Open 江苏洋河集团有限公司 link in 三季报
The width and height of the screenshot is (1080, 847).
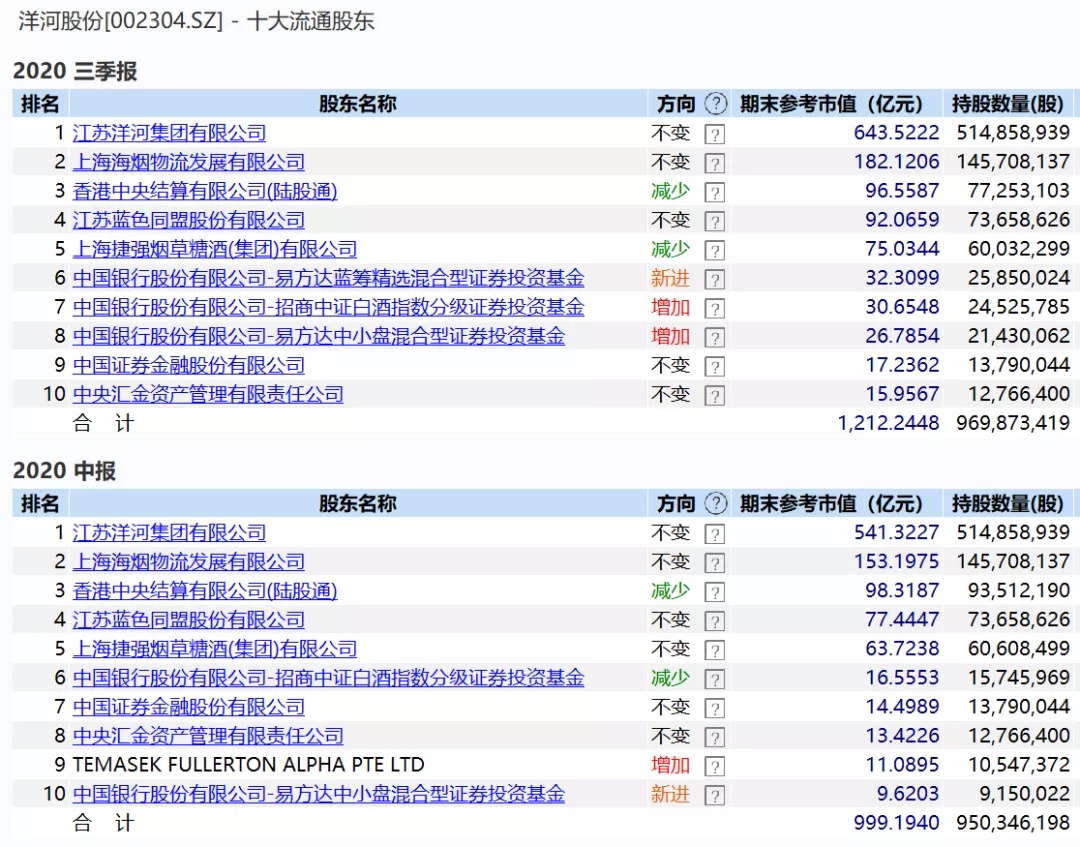click(169, 132)
